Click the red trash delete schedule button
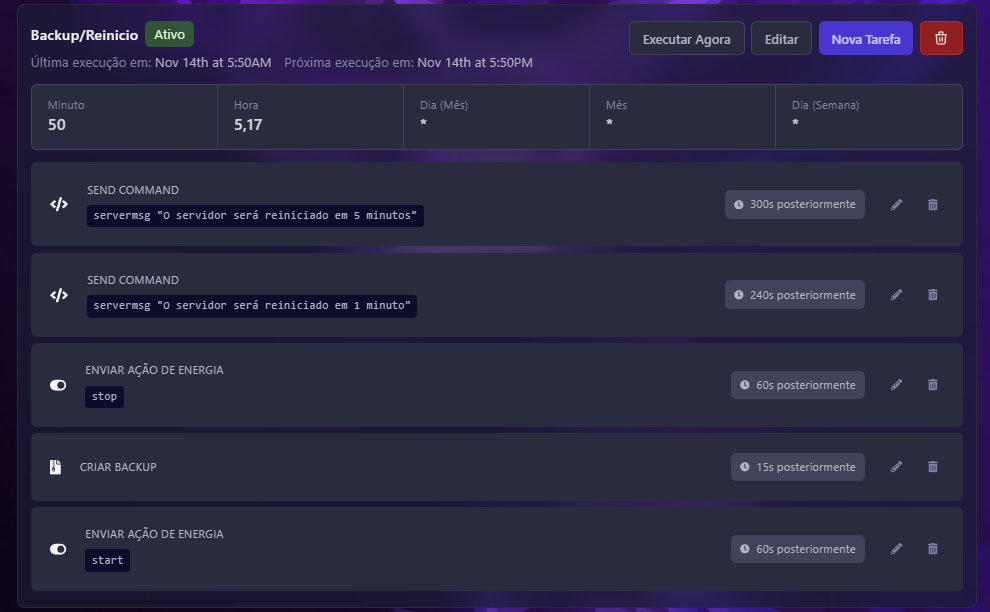The image size is (990, 612). (x=940, y=39)
